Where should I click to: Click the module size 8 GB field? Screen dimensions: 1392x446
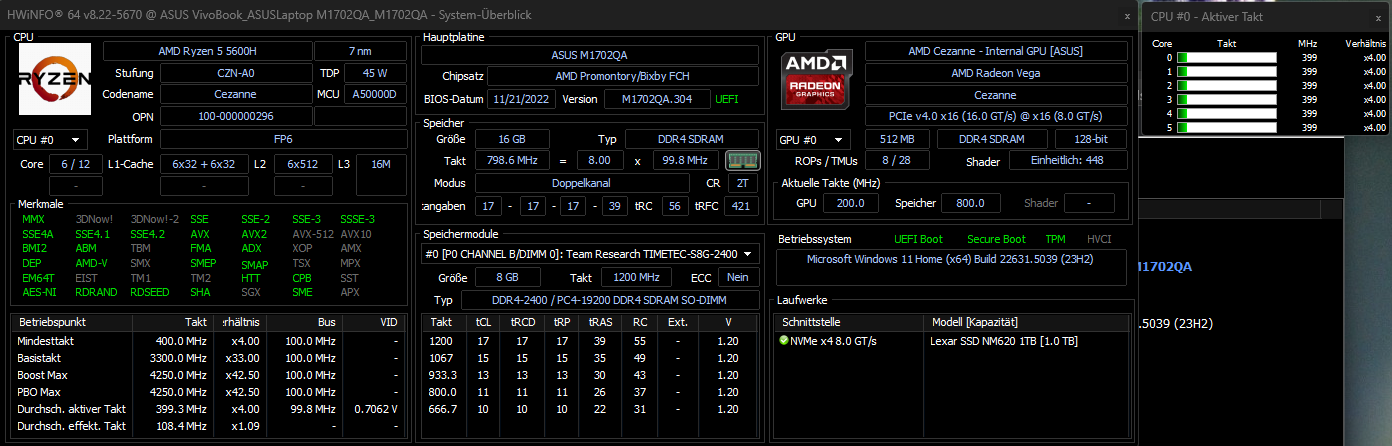(510, 277)
